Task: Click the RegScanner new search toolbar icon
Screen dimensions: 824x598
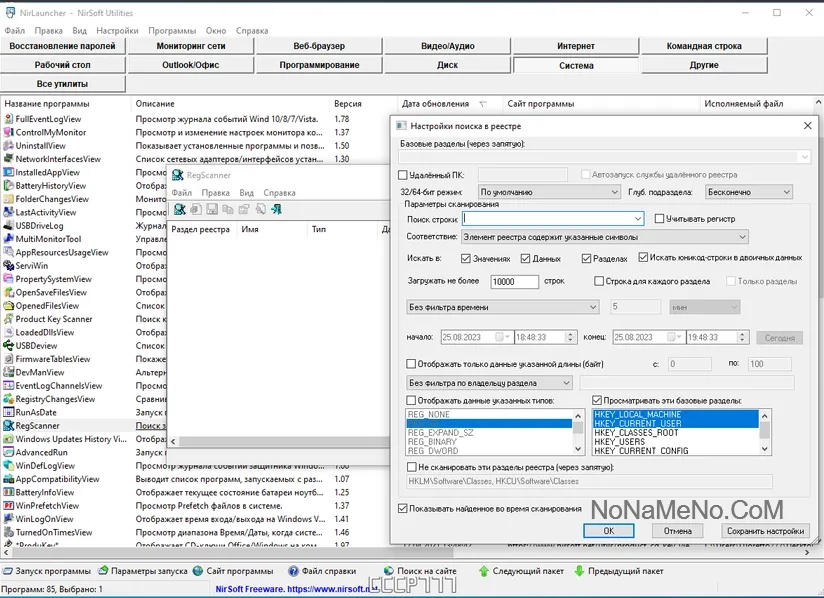Action: point(180,209)
